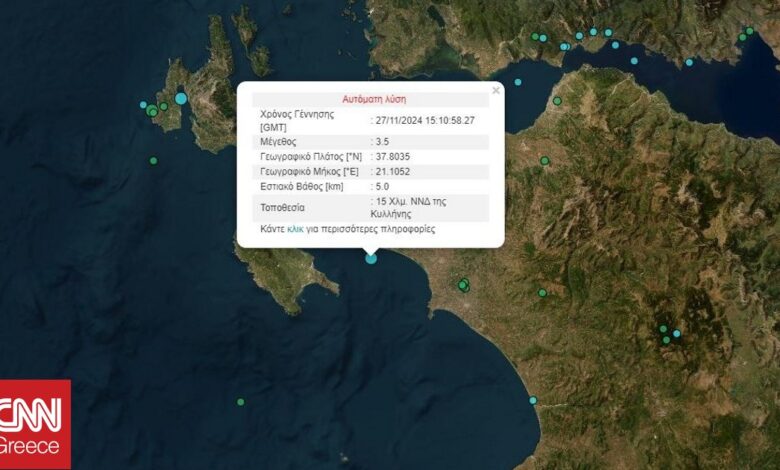This screenshot has height=470, width=780.
Task: Click the large cyan marker on Kefalonia island
Action: (x=181, y=98)
